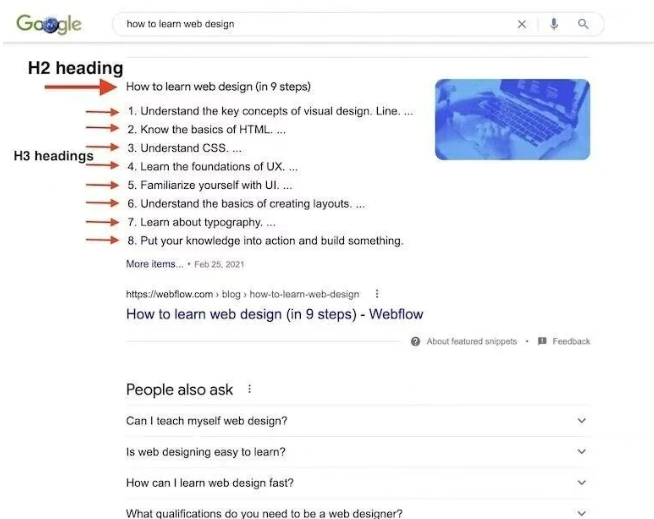Click inside the search query field
The height and width of the screenshot is (519, 654).
coord(300,24)
